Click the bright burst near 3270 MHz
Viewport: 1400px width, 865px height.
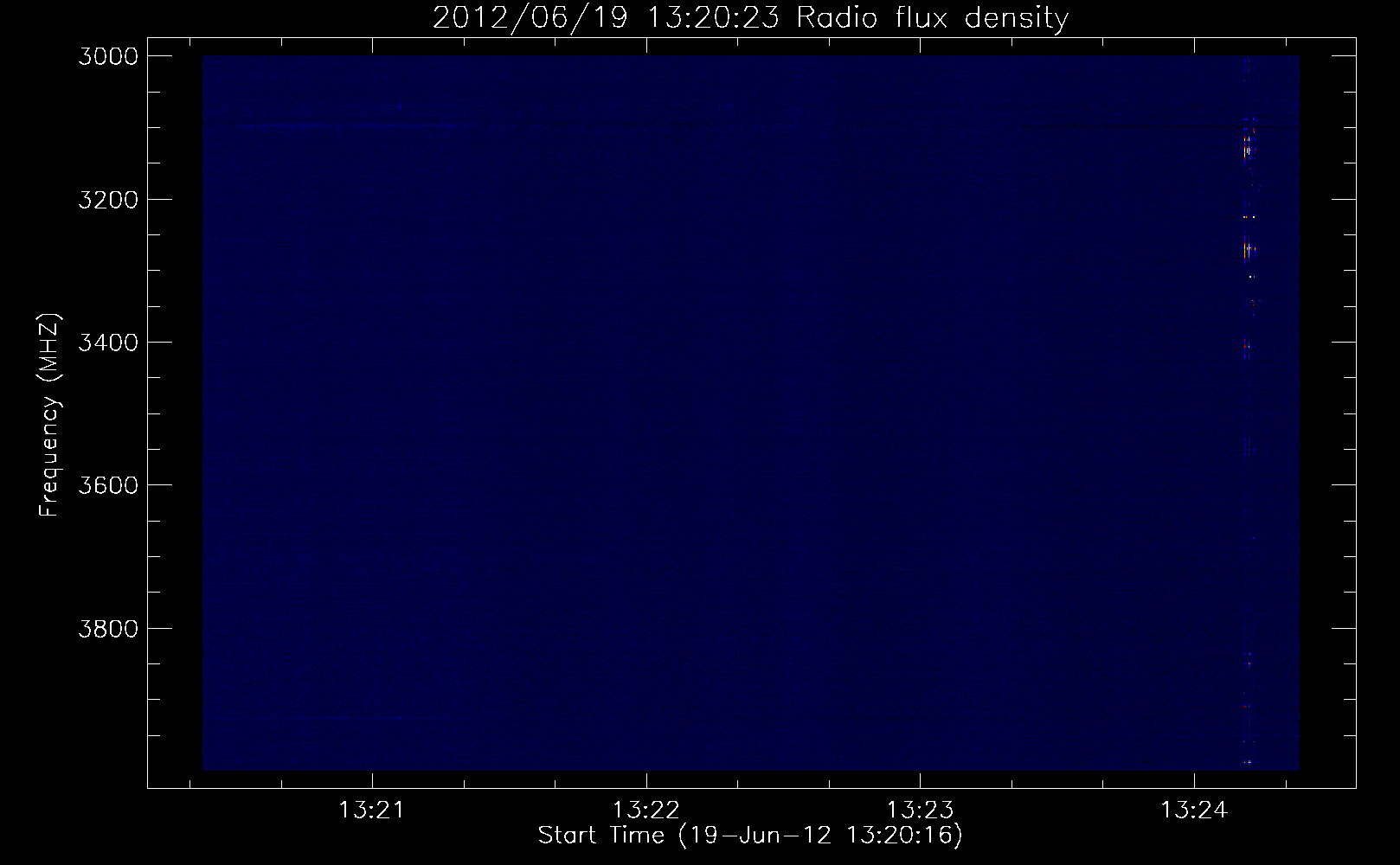pos(1248,250)
